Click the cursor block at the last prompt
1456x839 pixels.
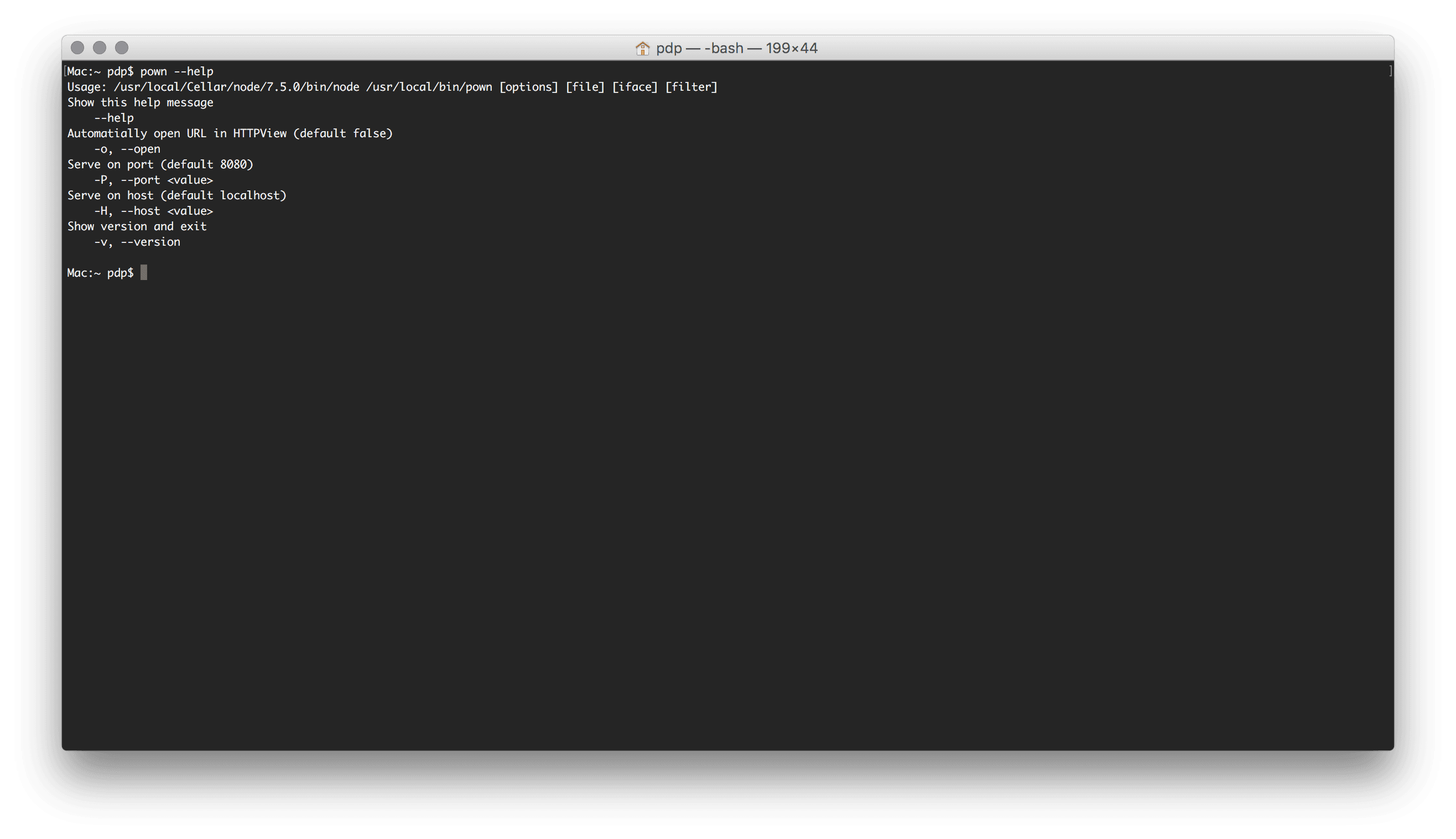pos(144,272)
